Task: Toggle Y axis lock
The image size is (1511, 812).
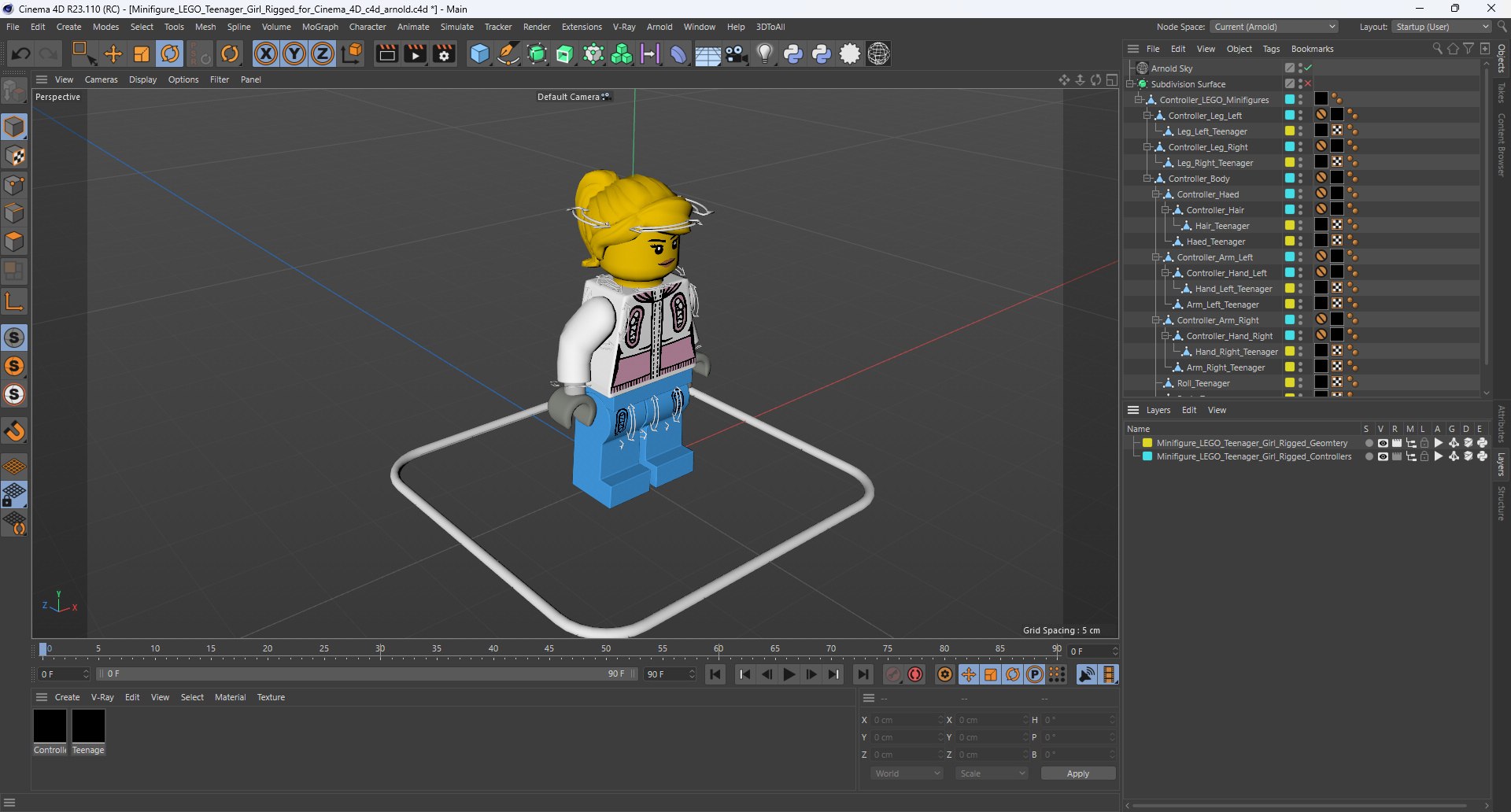Action: pos(294,54)
